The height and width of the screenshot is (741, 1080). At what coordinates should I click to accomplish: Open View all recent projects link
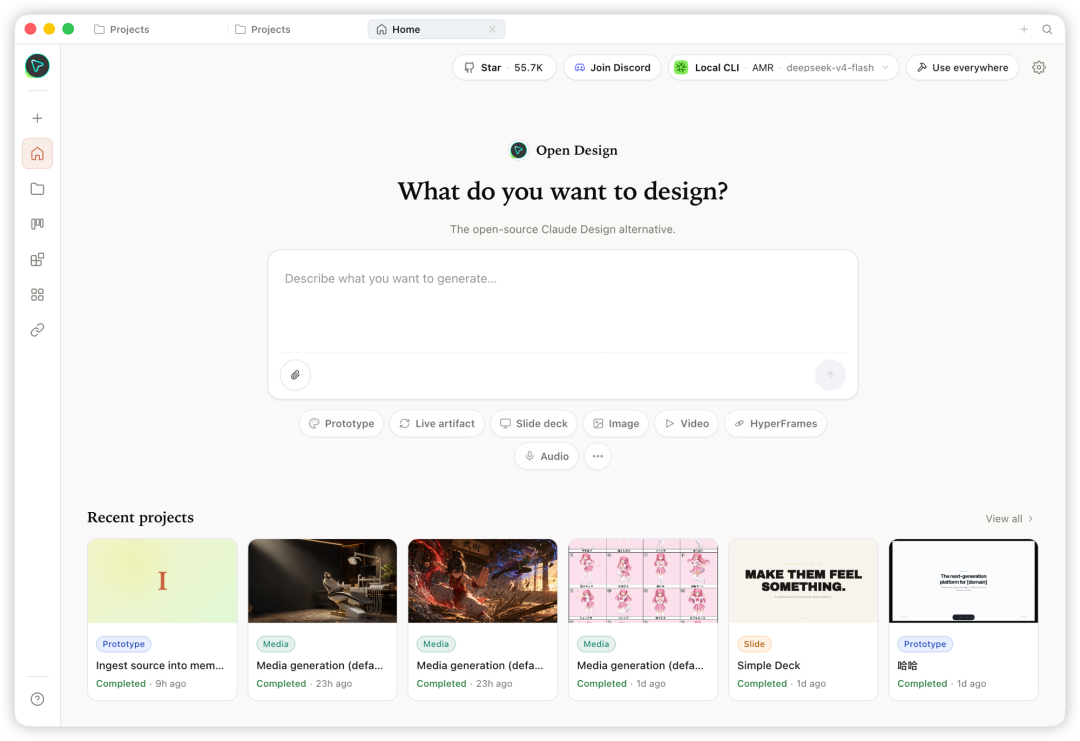[x=1009, y=519]
